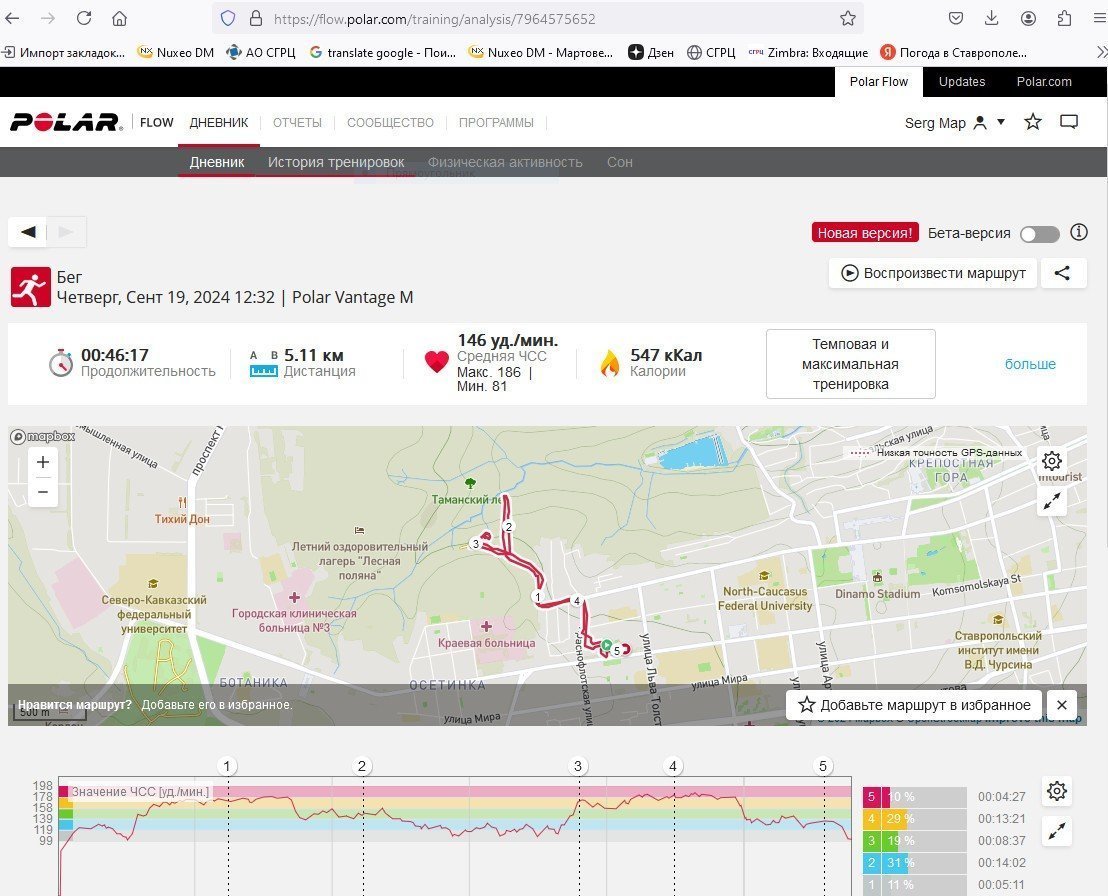
Task: Click the Polar logo
Action: [66, 122]
